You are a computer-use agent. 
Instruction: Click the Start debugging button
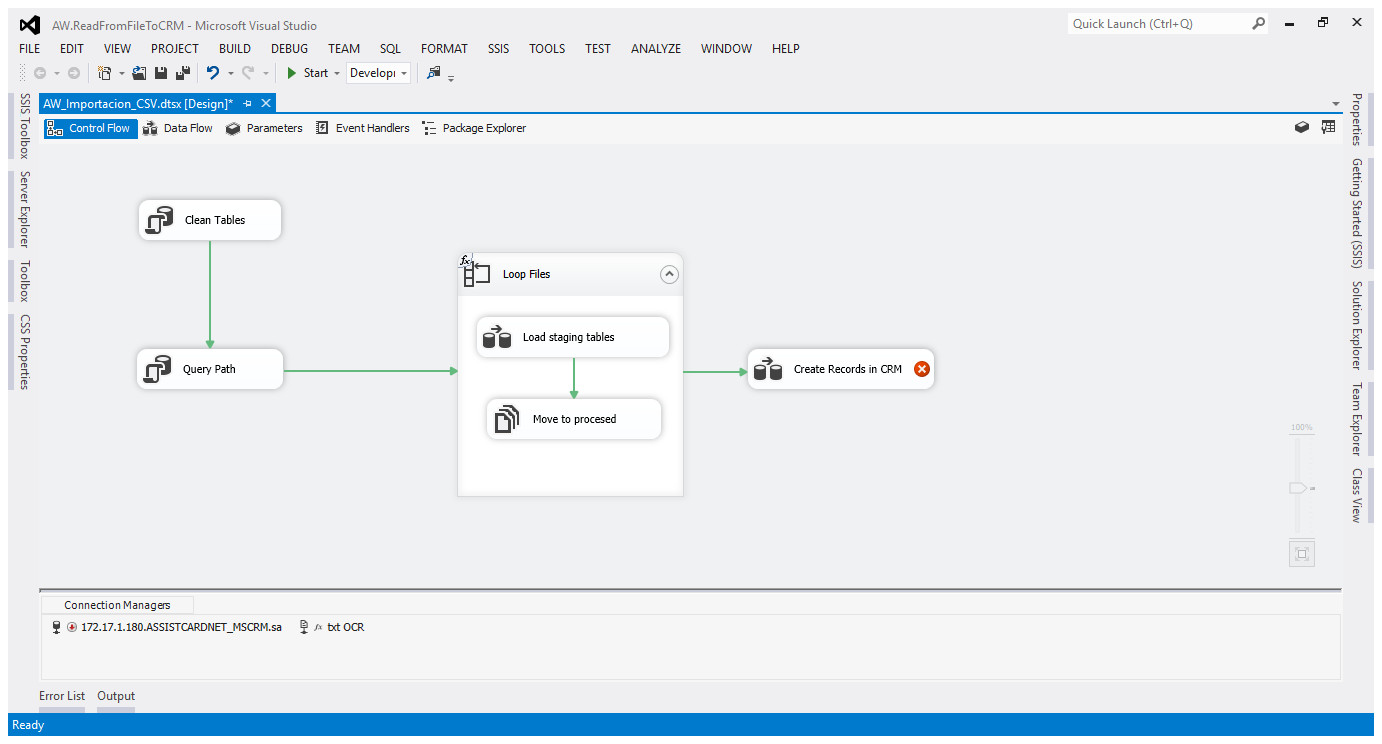pyautogui.click(x=307, y=73)
